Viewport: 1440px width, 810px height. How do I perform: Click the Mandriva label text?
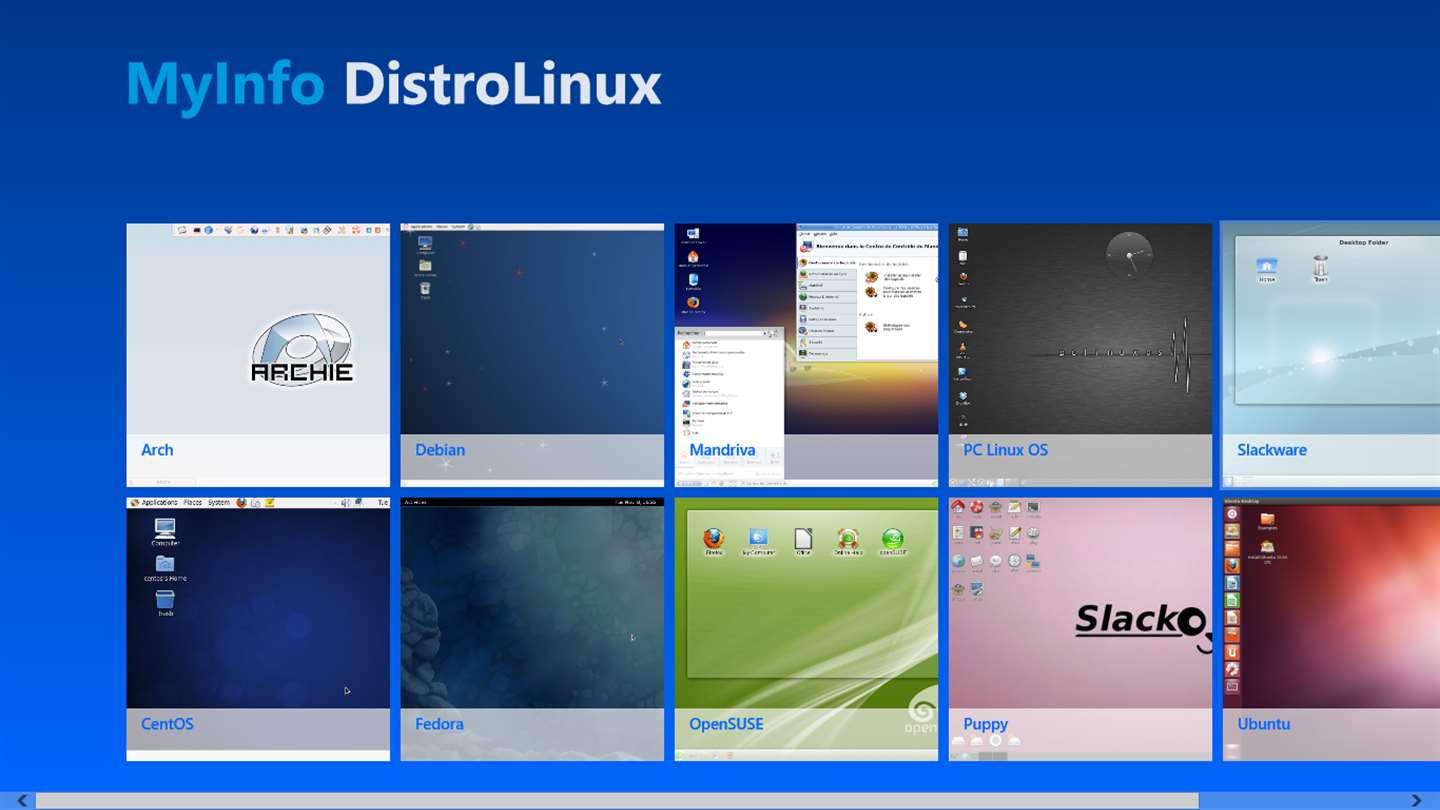click(722, 450)
